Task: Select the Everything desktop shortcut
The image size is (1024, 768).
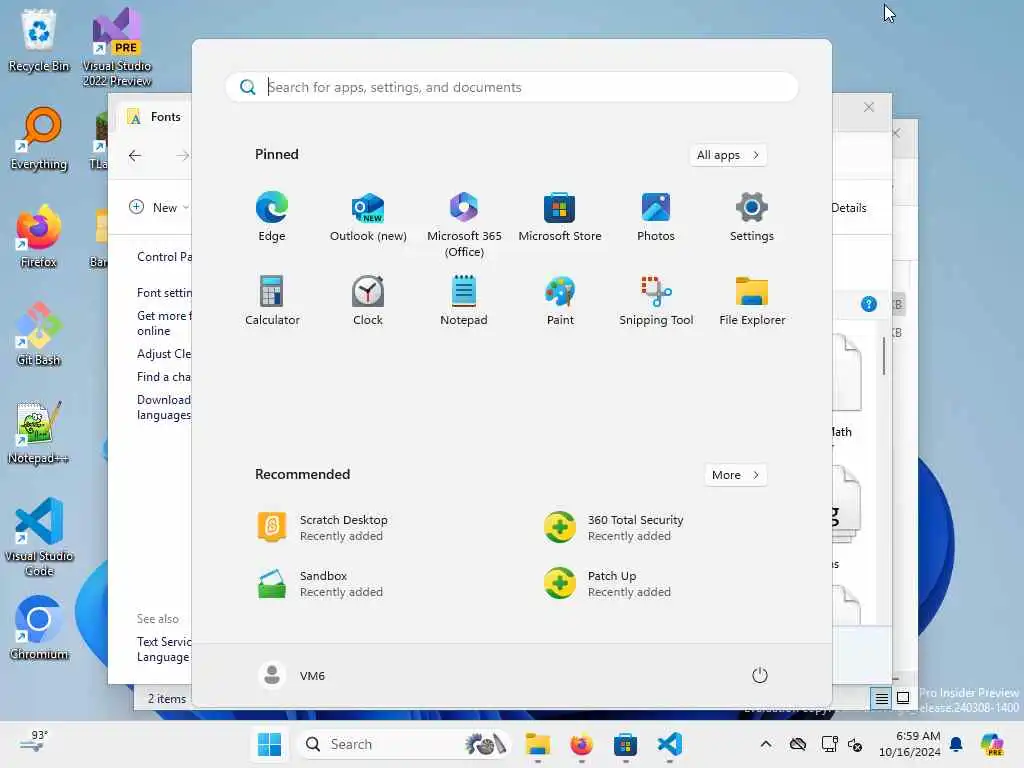Action: 39,138
